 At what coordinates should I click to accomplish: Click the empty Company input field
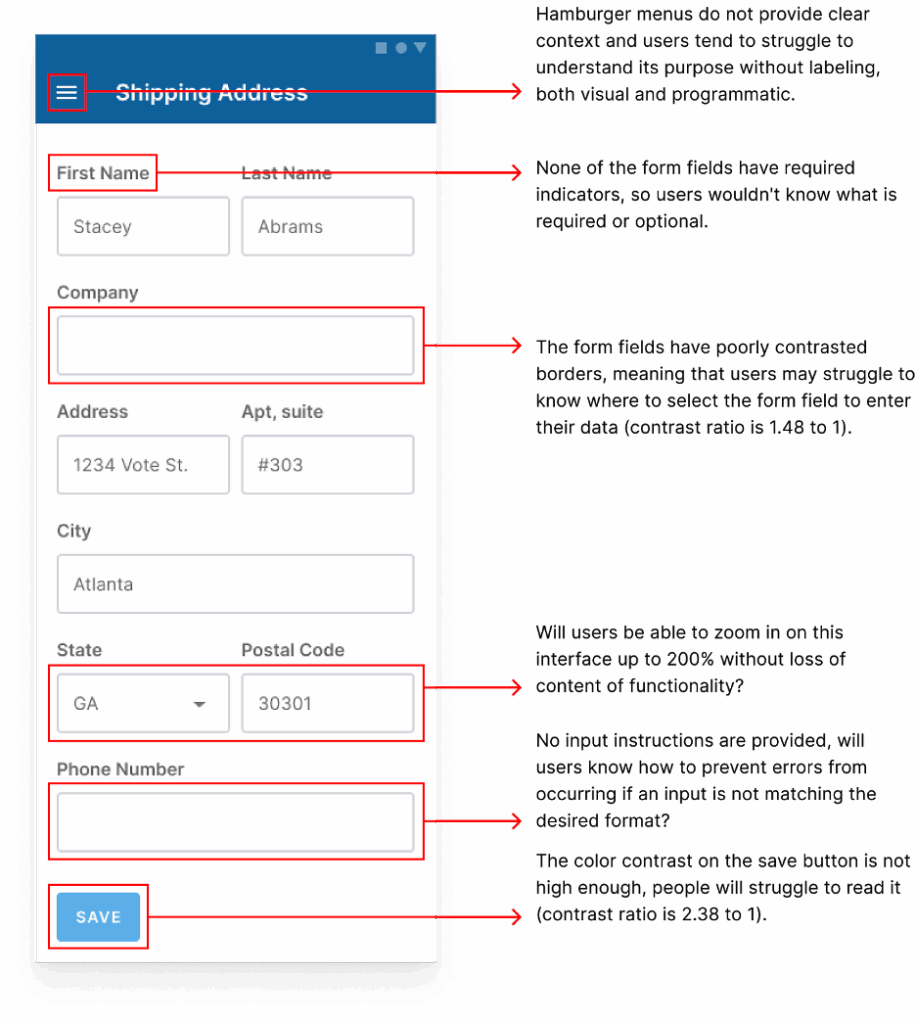236,345
